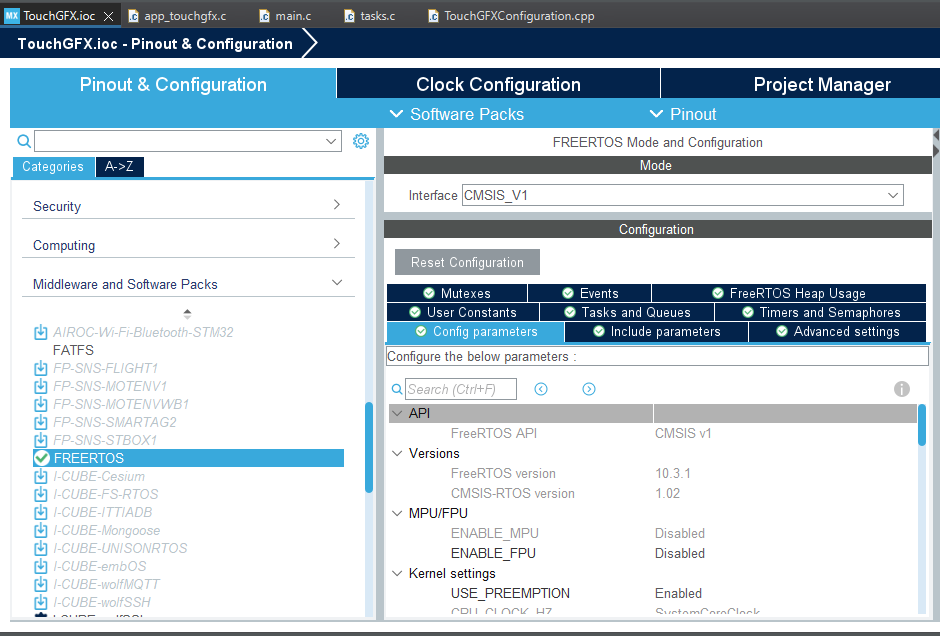Select FATFS in the middleware list
This screenshot has width=940, height=636.
point(73,350)
